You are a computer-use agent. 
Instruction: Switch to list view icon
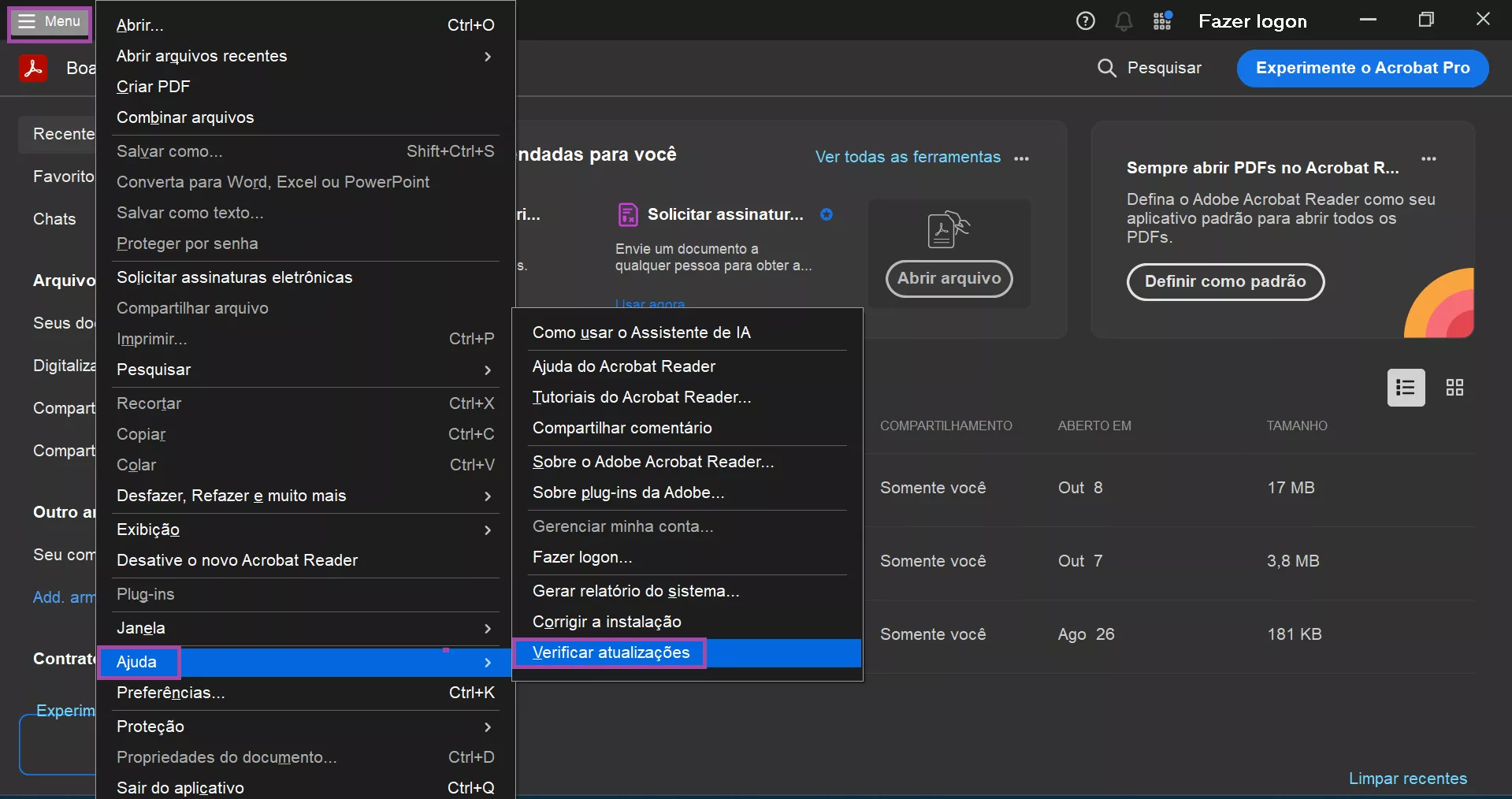pos(1406,388)
